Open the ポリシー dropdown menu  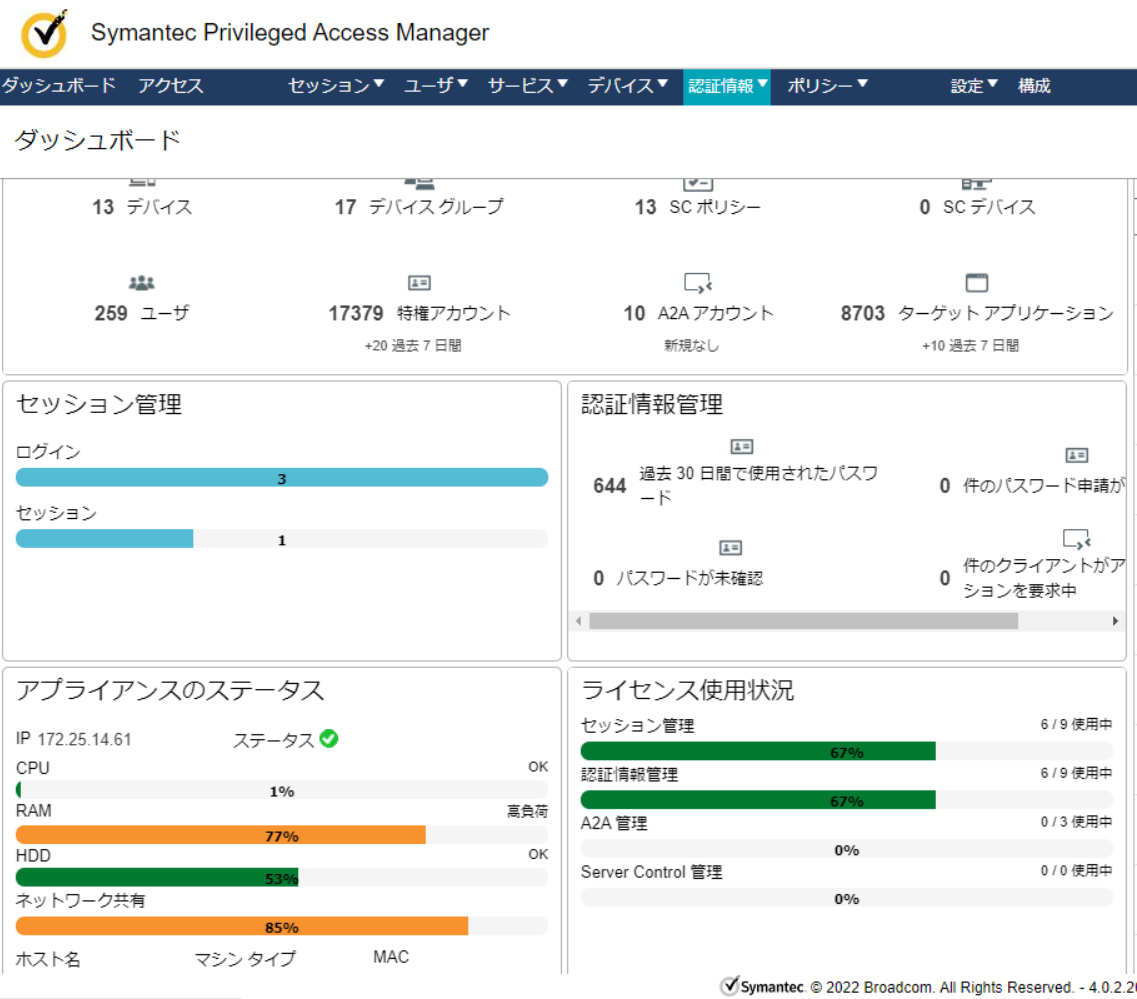(x=827, y=86)
